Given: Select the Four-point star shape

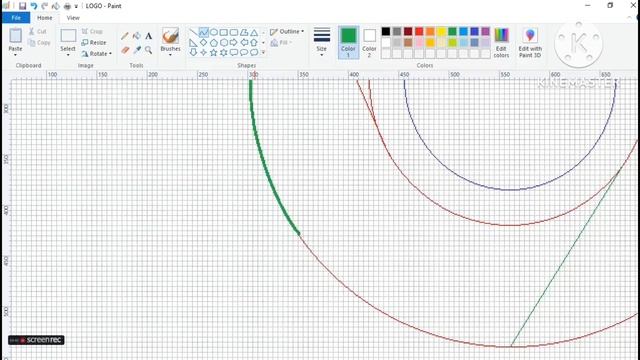Looking at the screenshot, I should pos(204,52).
